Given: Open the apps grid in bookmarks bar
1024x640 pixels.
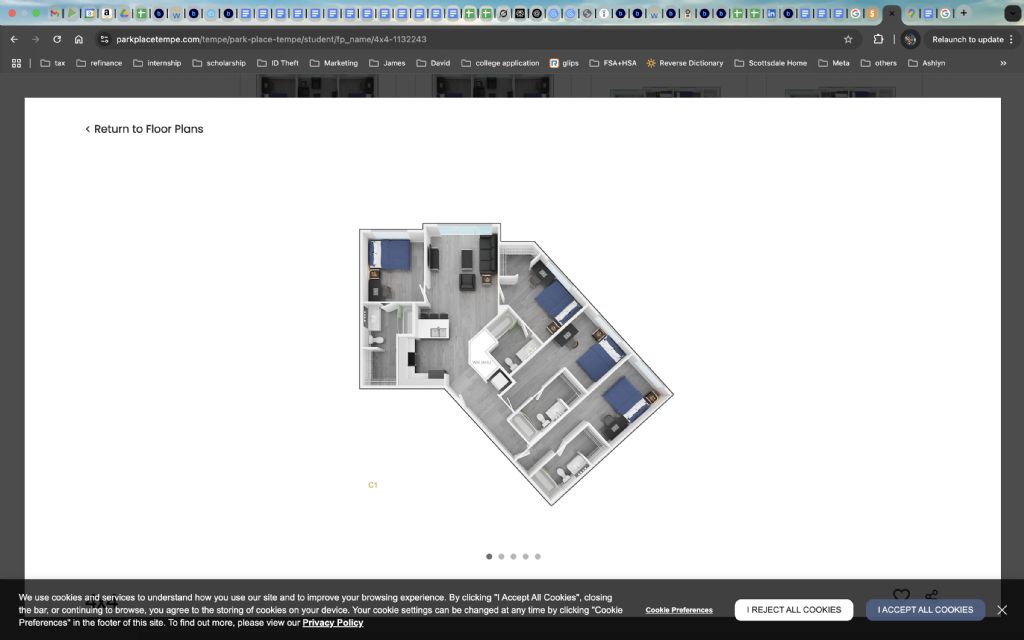Looking at the screenshot, I should click(x=16, y=63).
